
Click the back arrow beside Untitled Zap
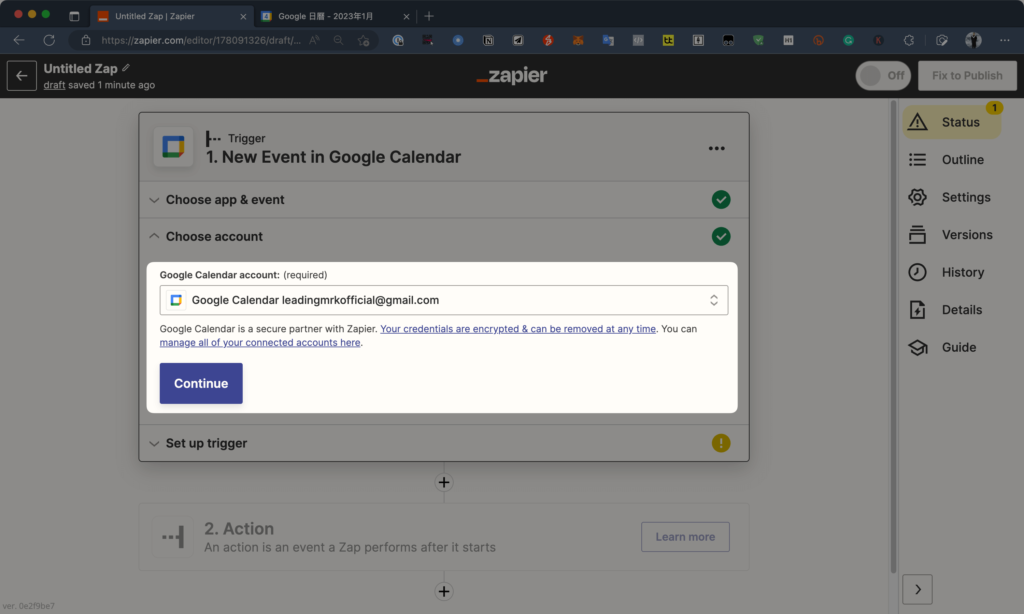tap(22, 76)
